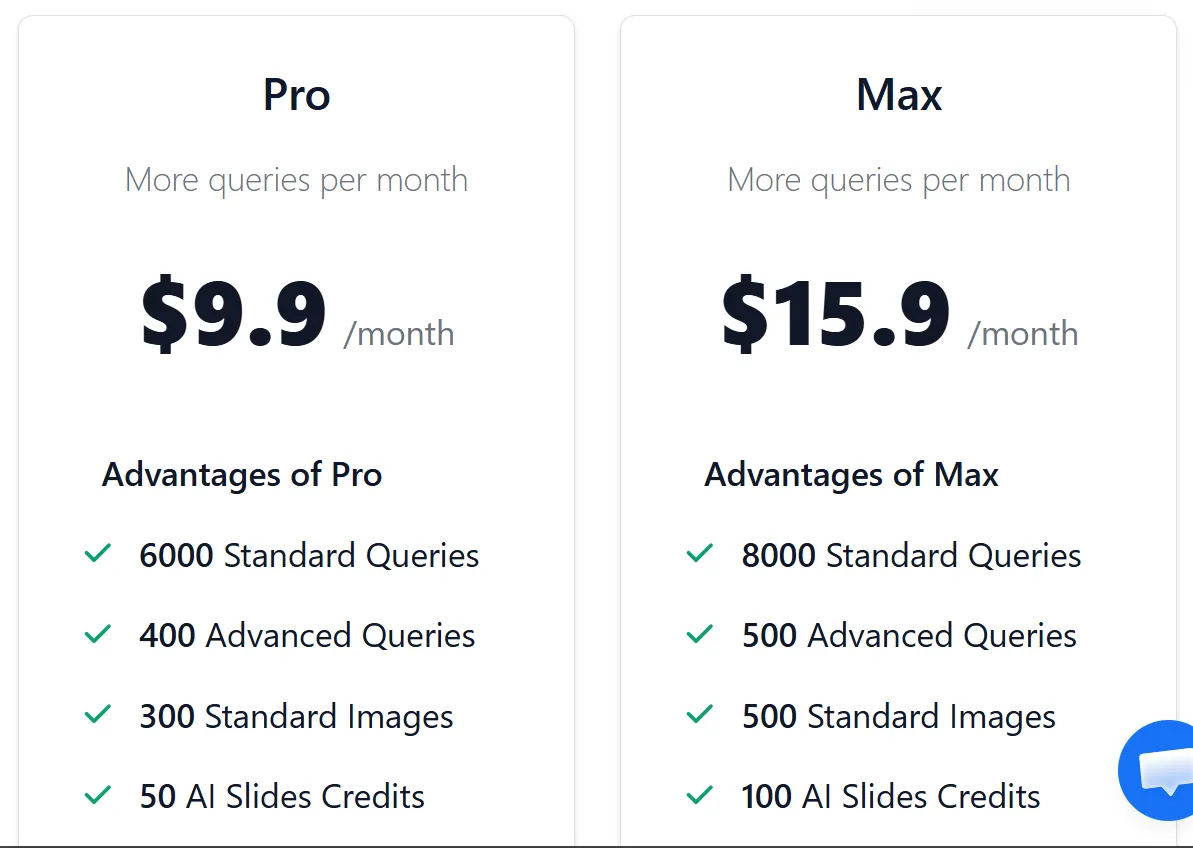Viewport: 1193px width, 848px height.
Task: Click checkmark beside 300 Standard Images
Action: [x=98, y=715]
